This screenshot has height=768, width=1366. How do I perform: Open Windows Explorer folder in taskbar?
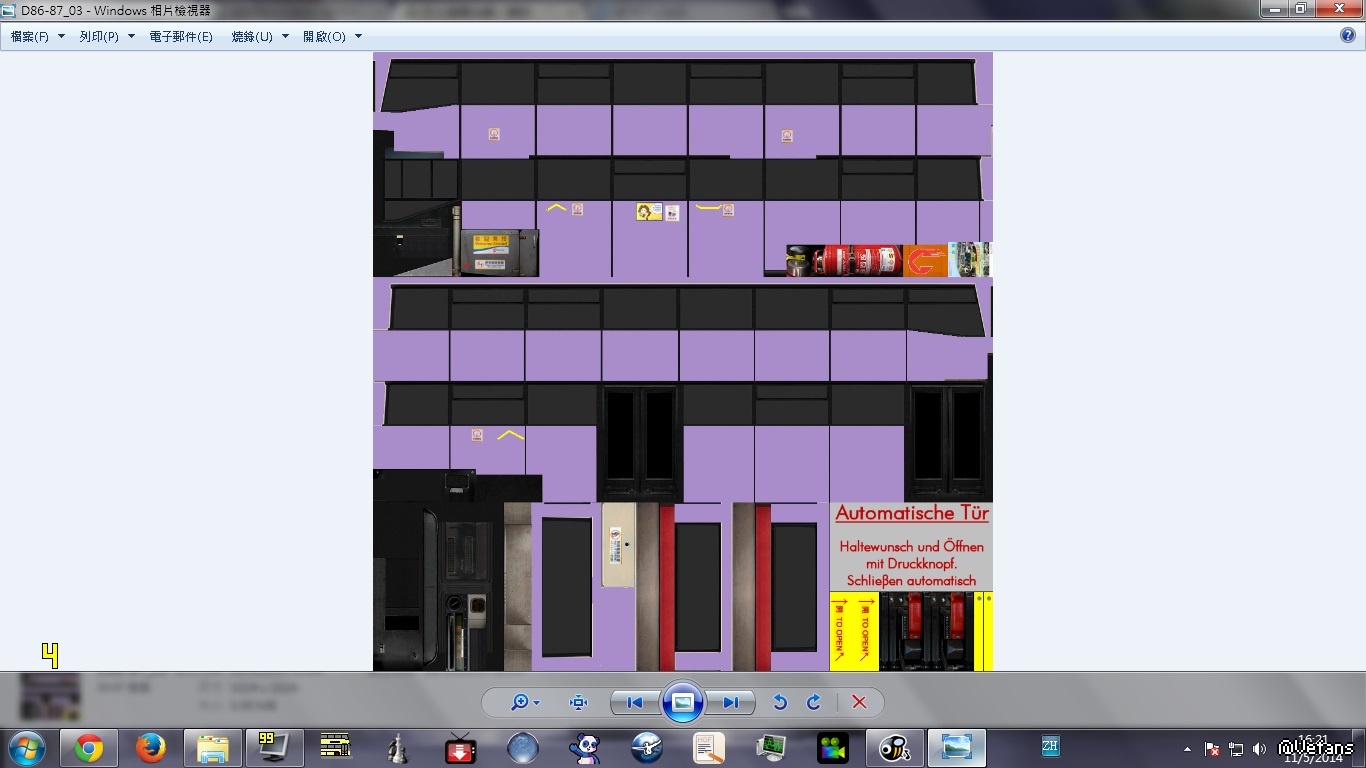pyautogui.click(x=212, y=748)
